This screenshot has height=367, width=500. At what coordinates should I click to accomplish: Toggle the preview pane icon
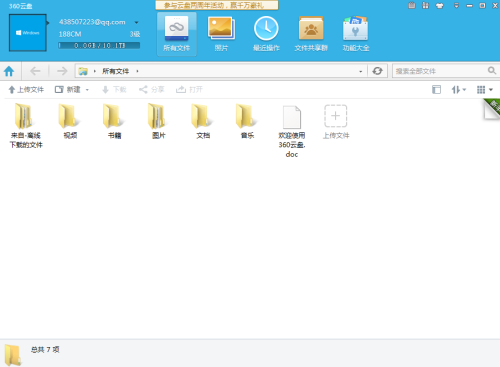pyautogui.click(x=436, y=89)
